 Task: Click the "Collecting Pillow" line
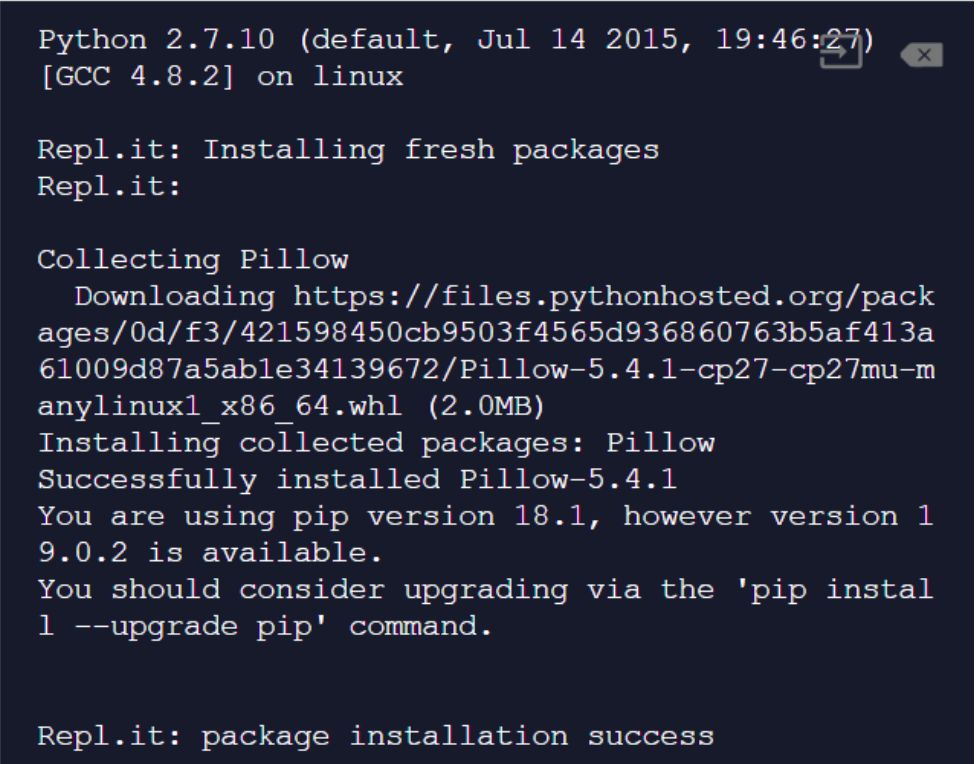(193, 260)
